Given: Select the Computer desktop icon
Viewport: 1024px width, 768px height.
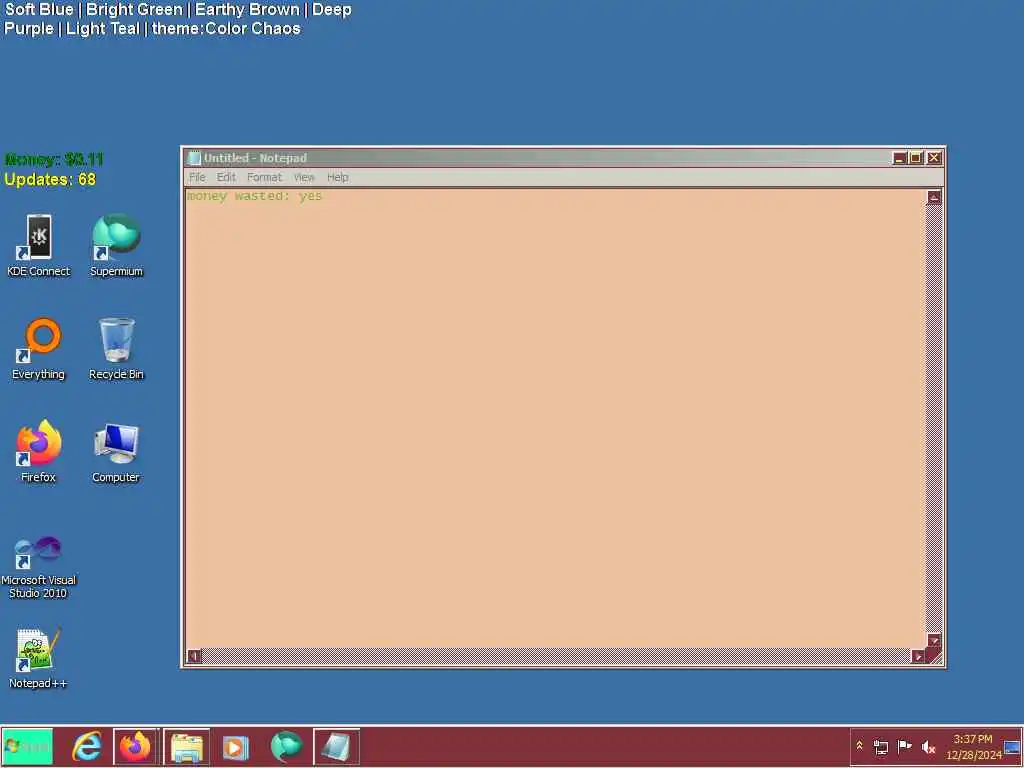Looking at the screenshot, I should (x=116, y=451).
